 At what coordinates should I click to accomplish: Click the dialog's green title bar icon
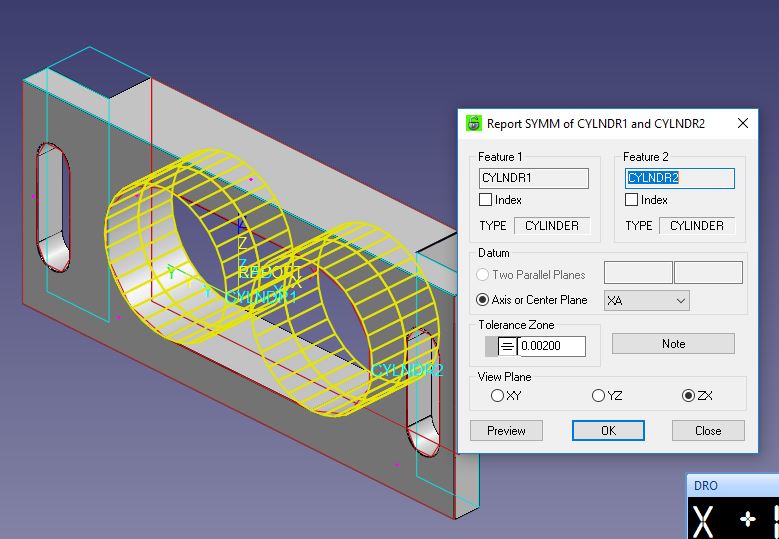tap(474, 124)
